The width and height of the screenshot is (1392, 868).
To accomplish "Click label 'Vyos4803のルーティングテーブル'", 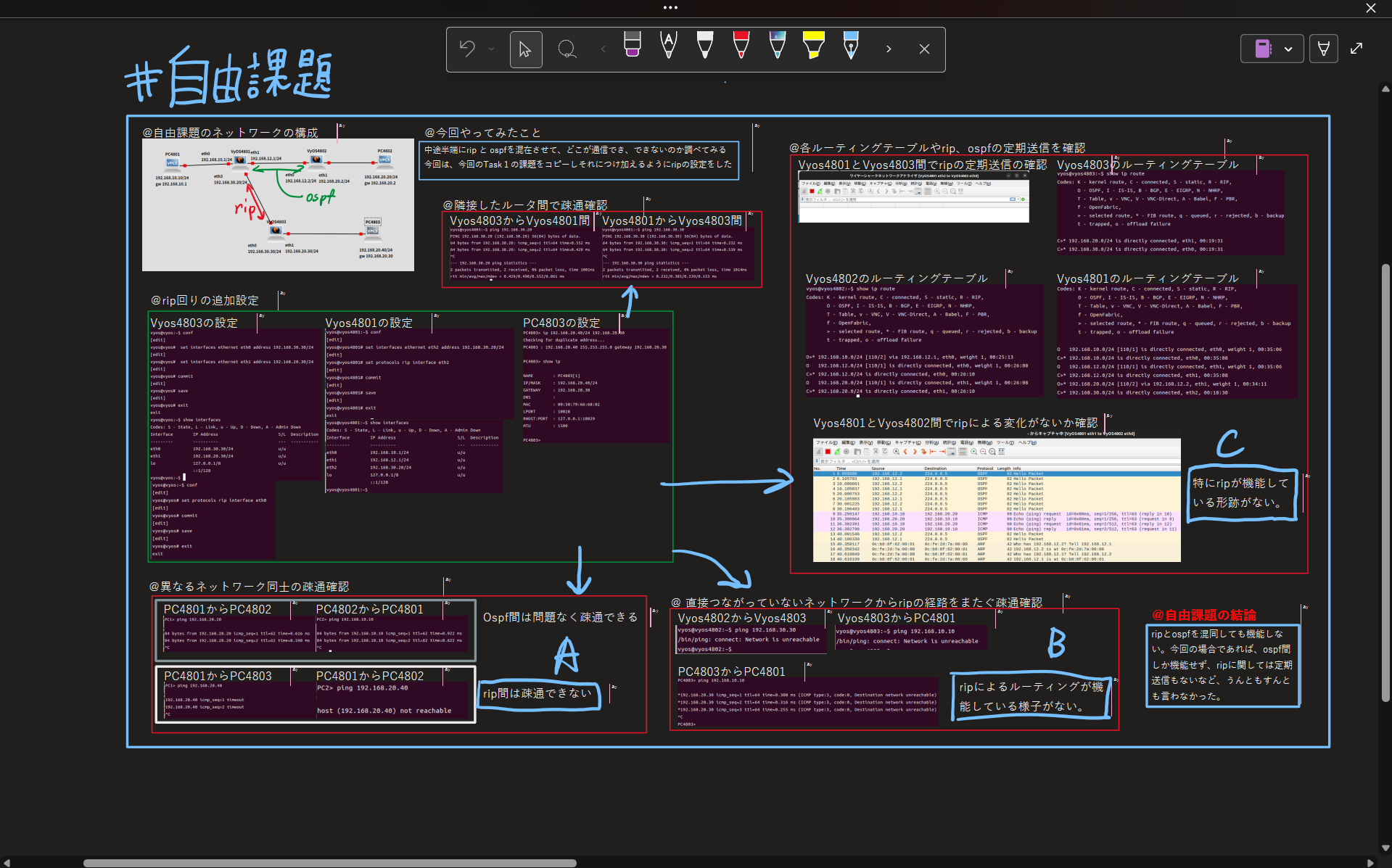I will tap(1148, 165).
